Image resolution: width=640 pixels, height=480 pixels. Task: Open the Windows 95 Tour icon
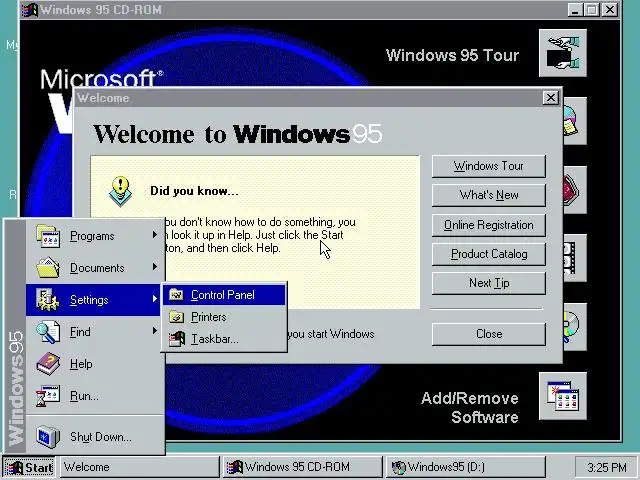point(562,53)
